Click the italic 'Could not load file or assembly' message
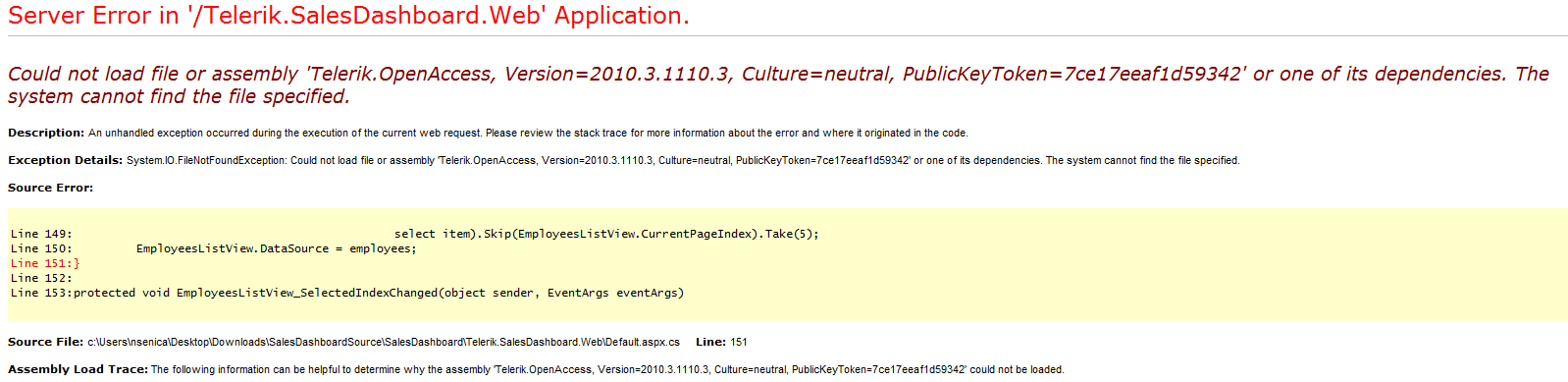Image resolution: width=1568 pixels, height=382 pixels. pyautogui.click(x=778, y=84)
